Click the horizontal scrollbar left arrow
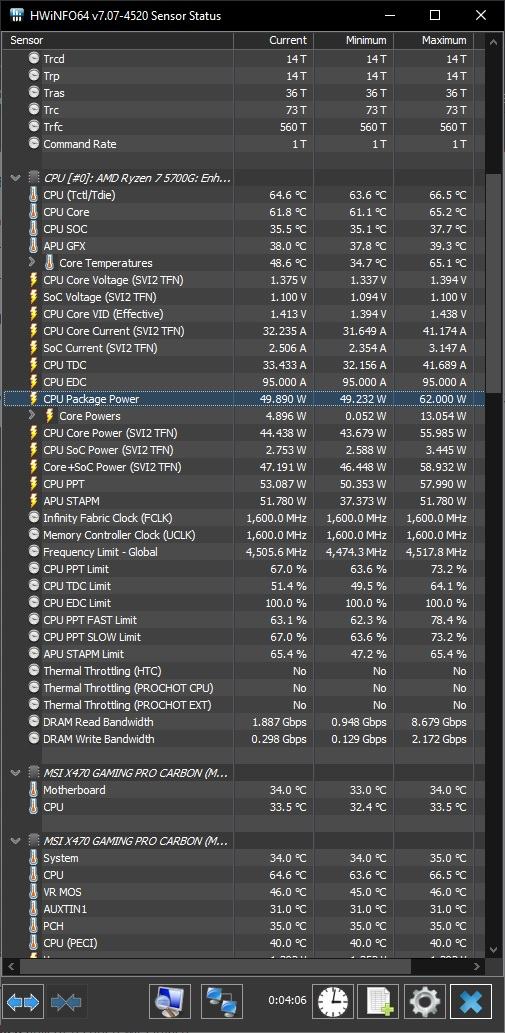This screenshot has height=1033, width=505. coord(13,966)
